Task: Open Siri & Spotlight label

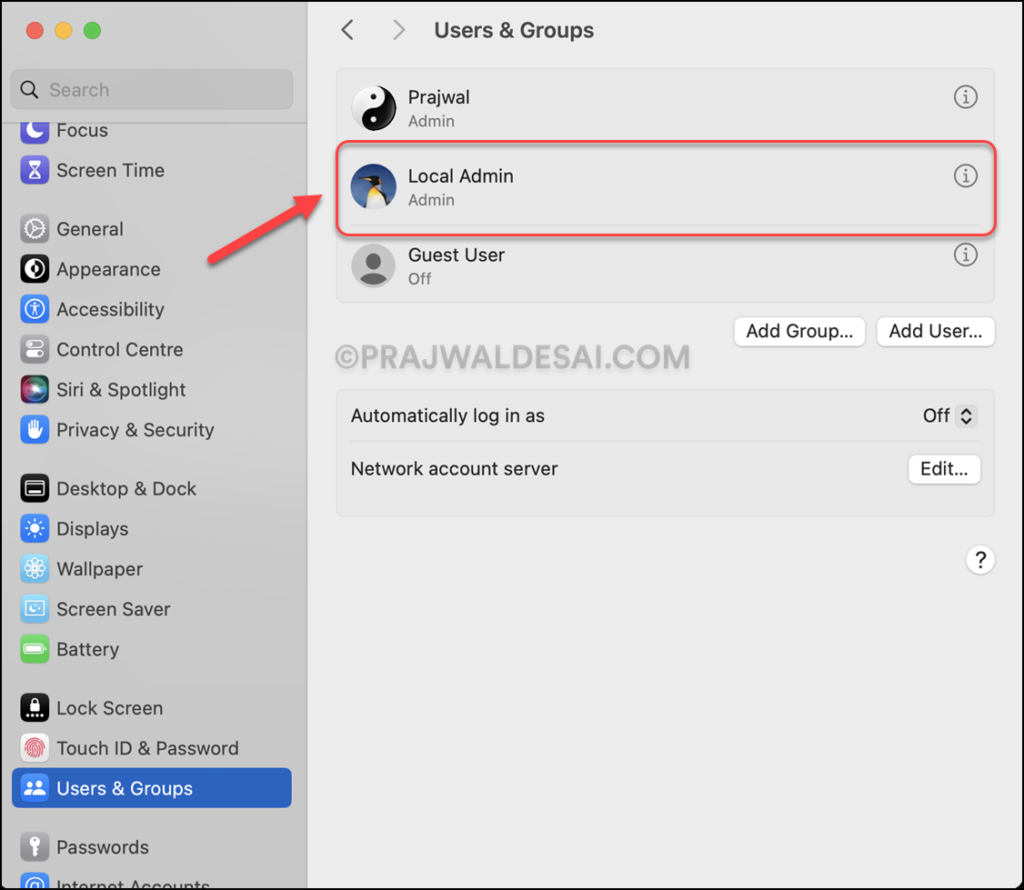Action: [121, 390]
